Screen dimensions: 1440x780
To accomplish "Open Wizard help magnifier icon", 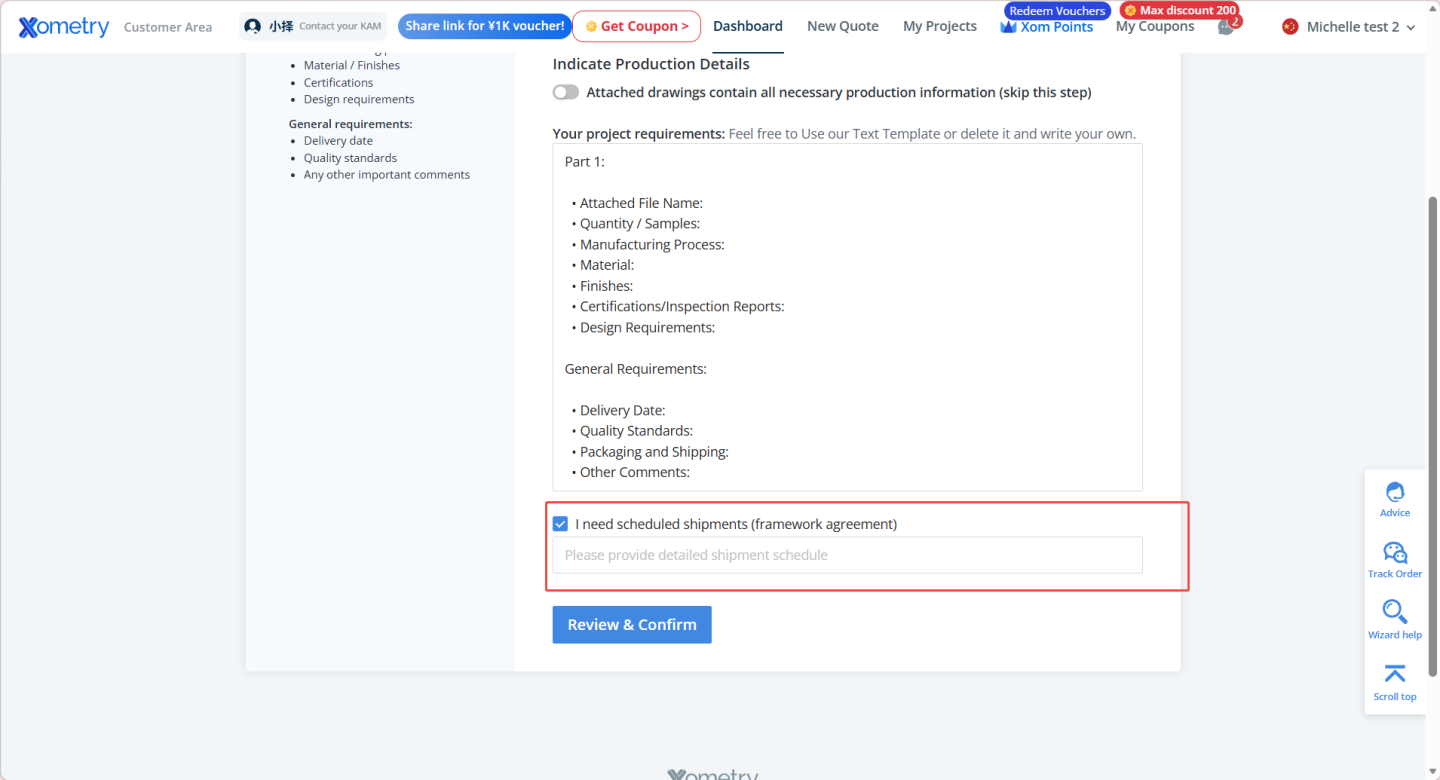I will click(1394, 612).
